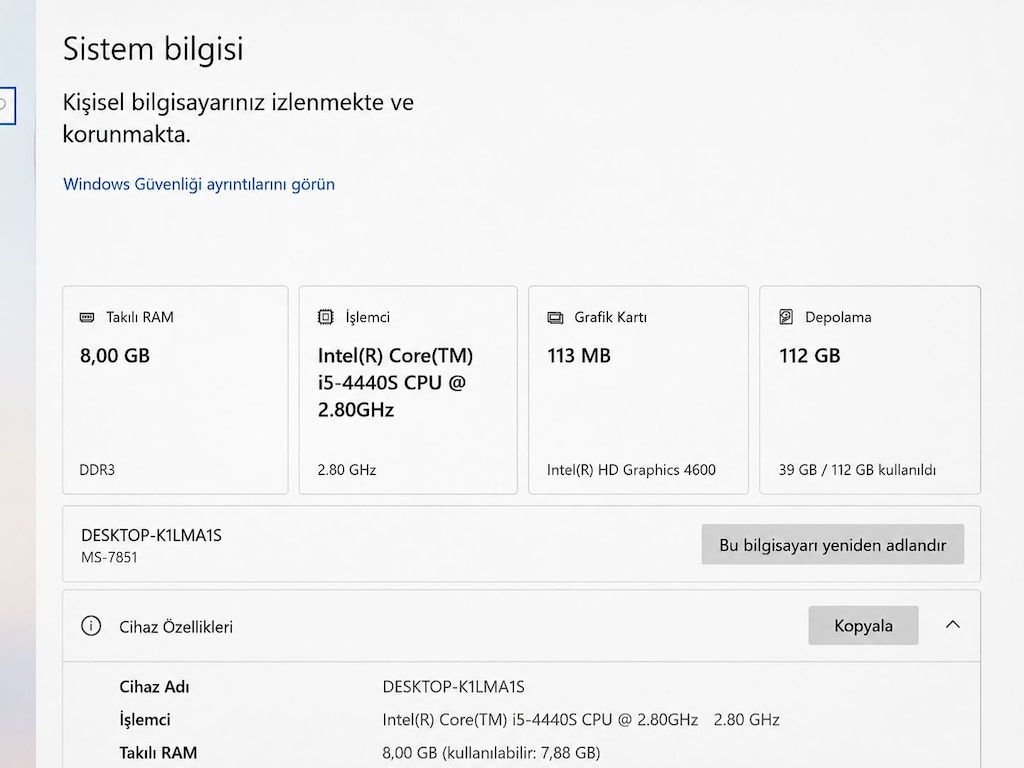Click the Grafik Kartı card title
Image resolution: width=1024 pixels, height=768 pixels.
coord(611,317)
